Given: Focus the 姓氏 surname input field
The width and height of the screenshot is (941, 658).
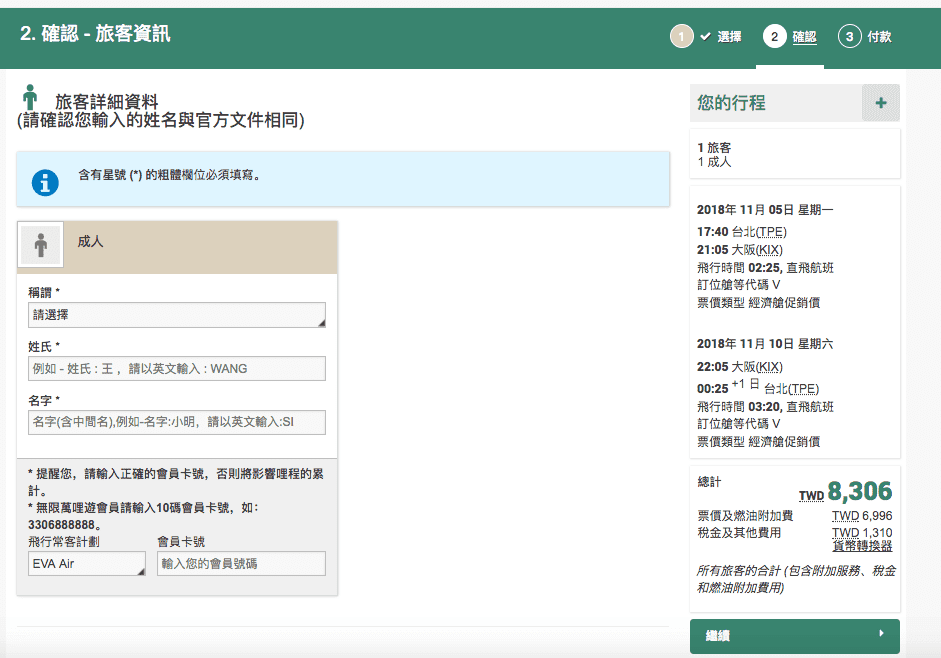Looking at the screenshot, I should tap(177, 369).
